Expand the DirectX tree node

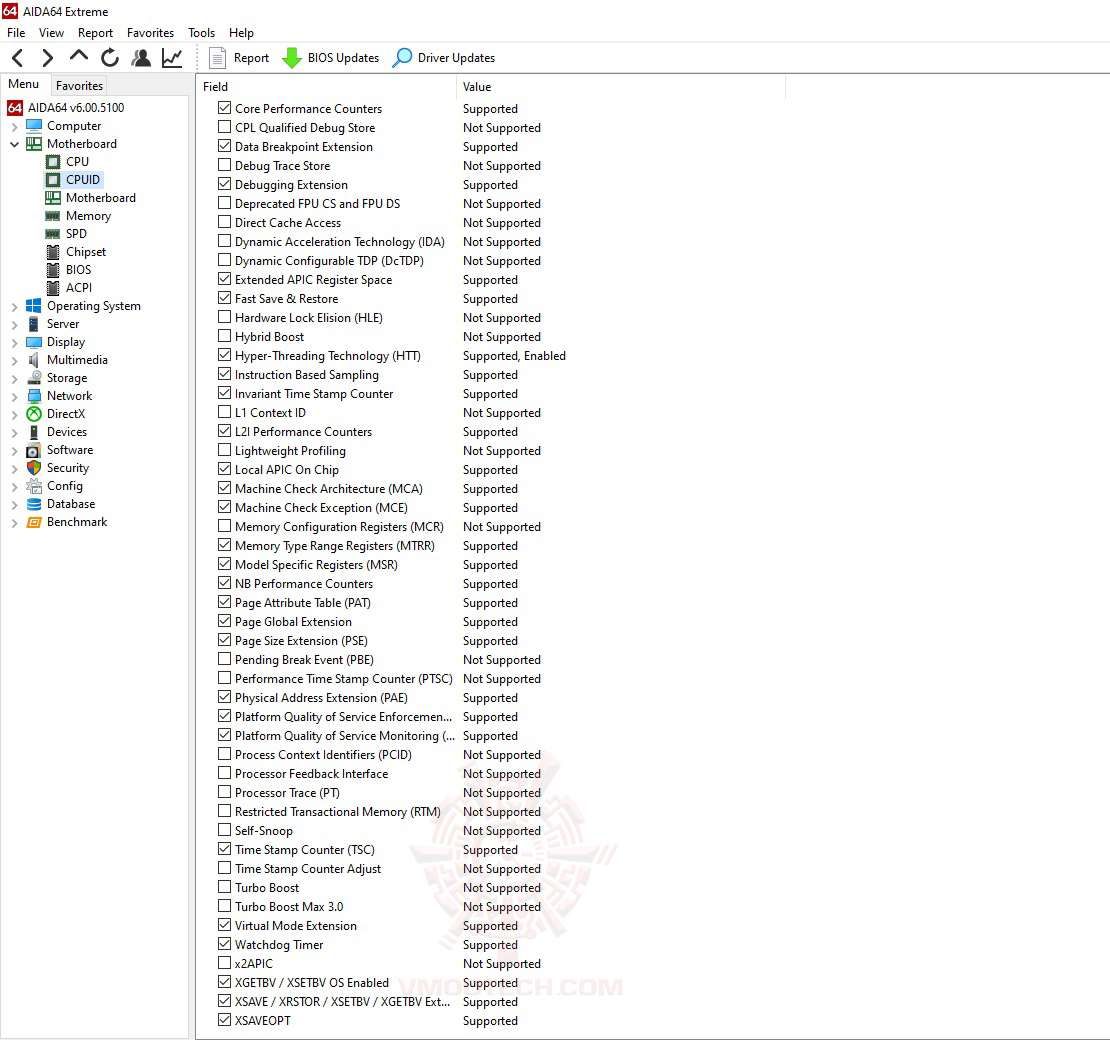point(14,415)
